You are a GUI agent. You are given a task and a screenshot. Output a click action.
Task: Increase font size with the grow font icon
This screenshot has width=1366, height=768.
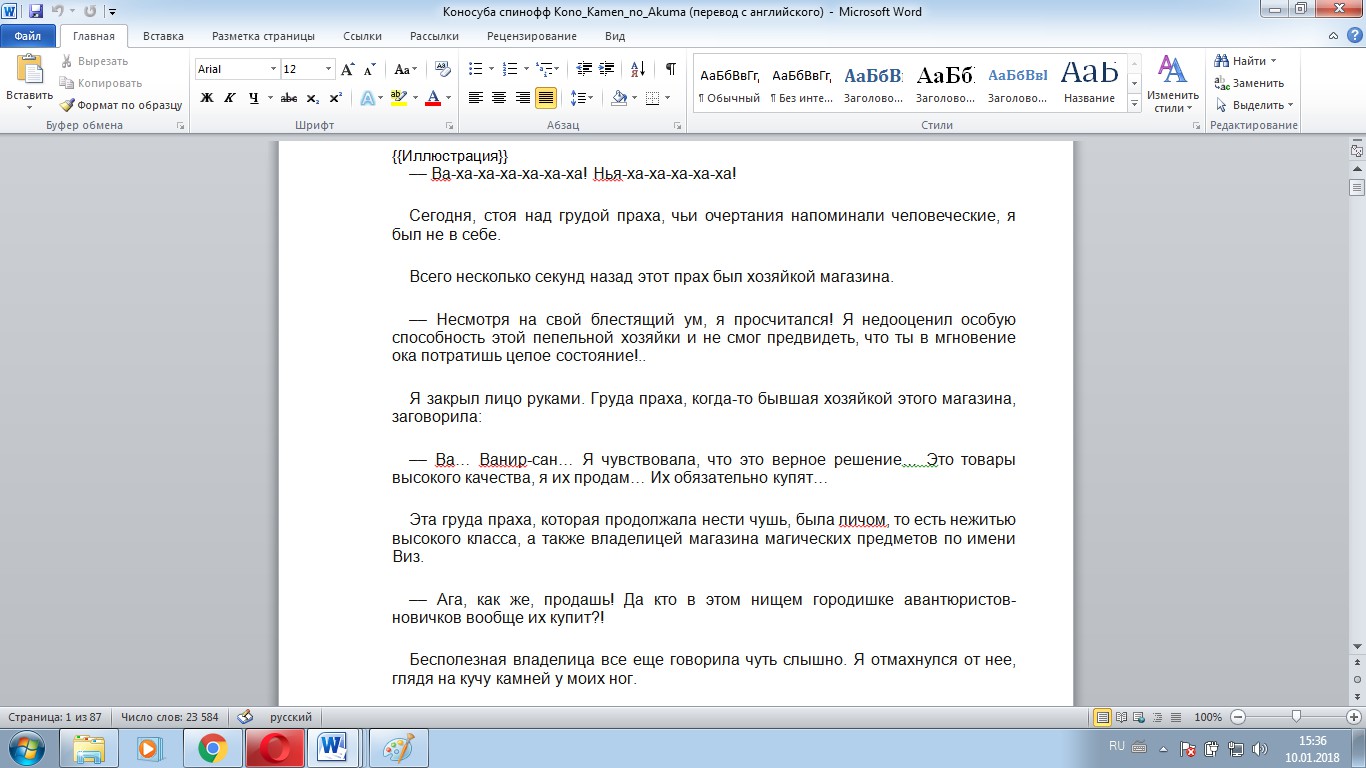pyautogui.click(x=348, y=69)
